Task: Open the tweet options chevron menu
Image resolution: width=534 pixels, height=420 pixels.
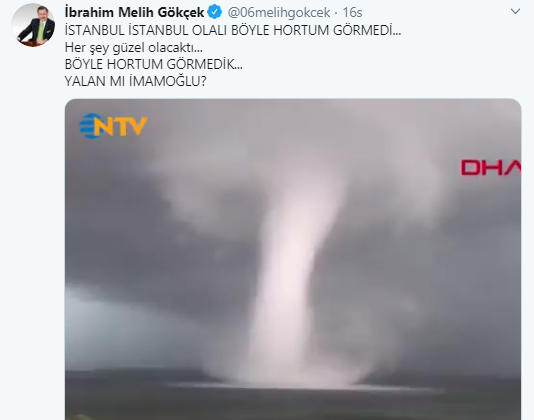Action: coord(516,12)
